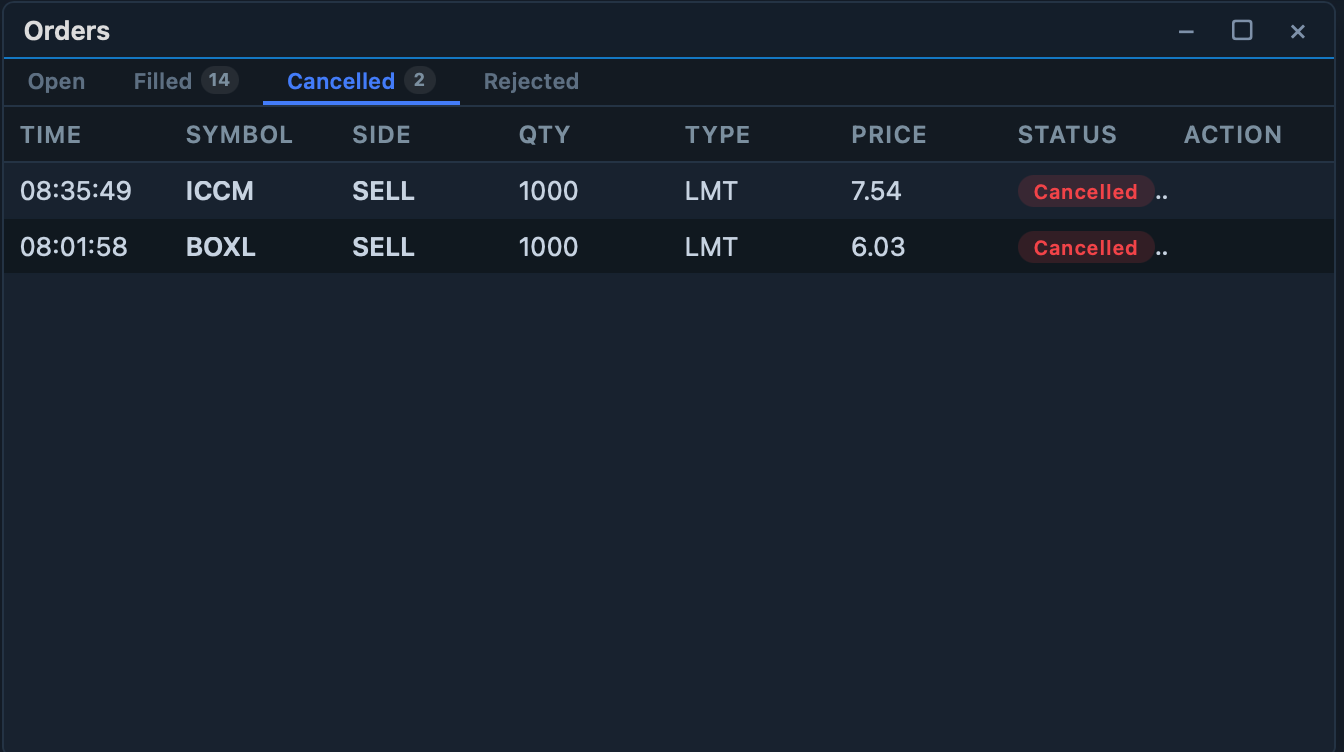
Task: Click quantity 1000 in BOXL row
Action: coord(548,247)
